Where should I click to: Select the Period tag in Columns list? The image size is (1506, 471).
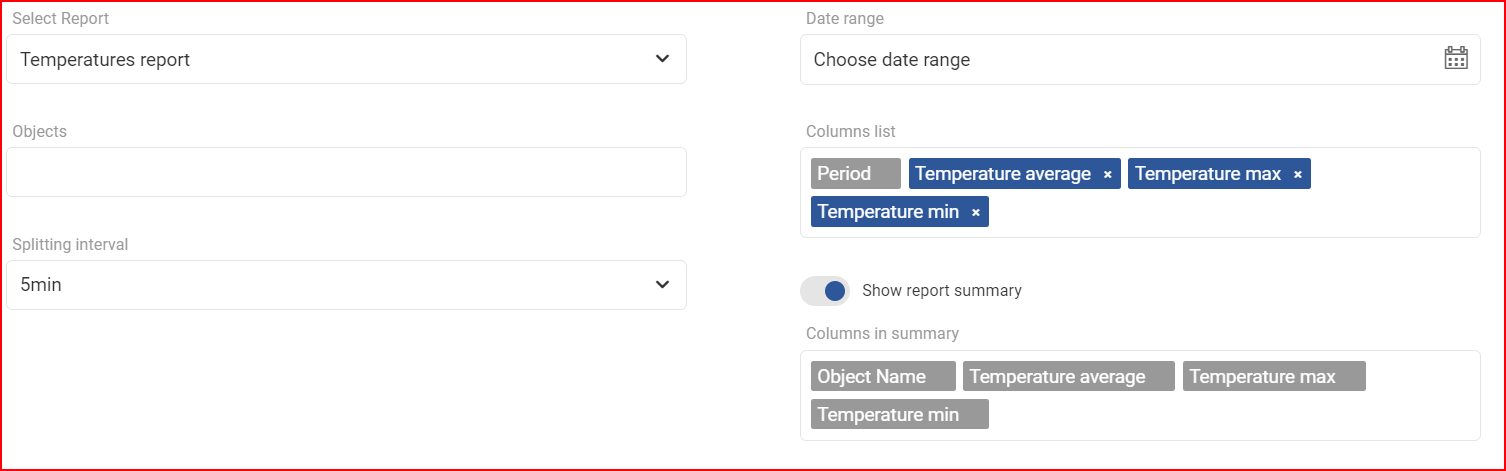(x=856, y=174)
